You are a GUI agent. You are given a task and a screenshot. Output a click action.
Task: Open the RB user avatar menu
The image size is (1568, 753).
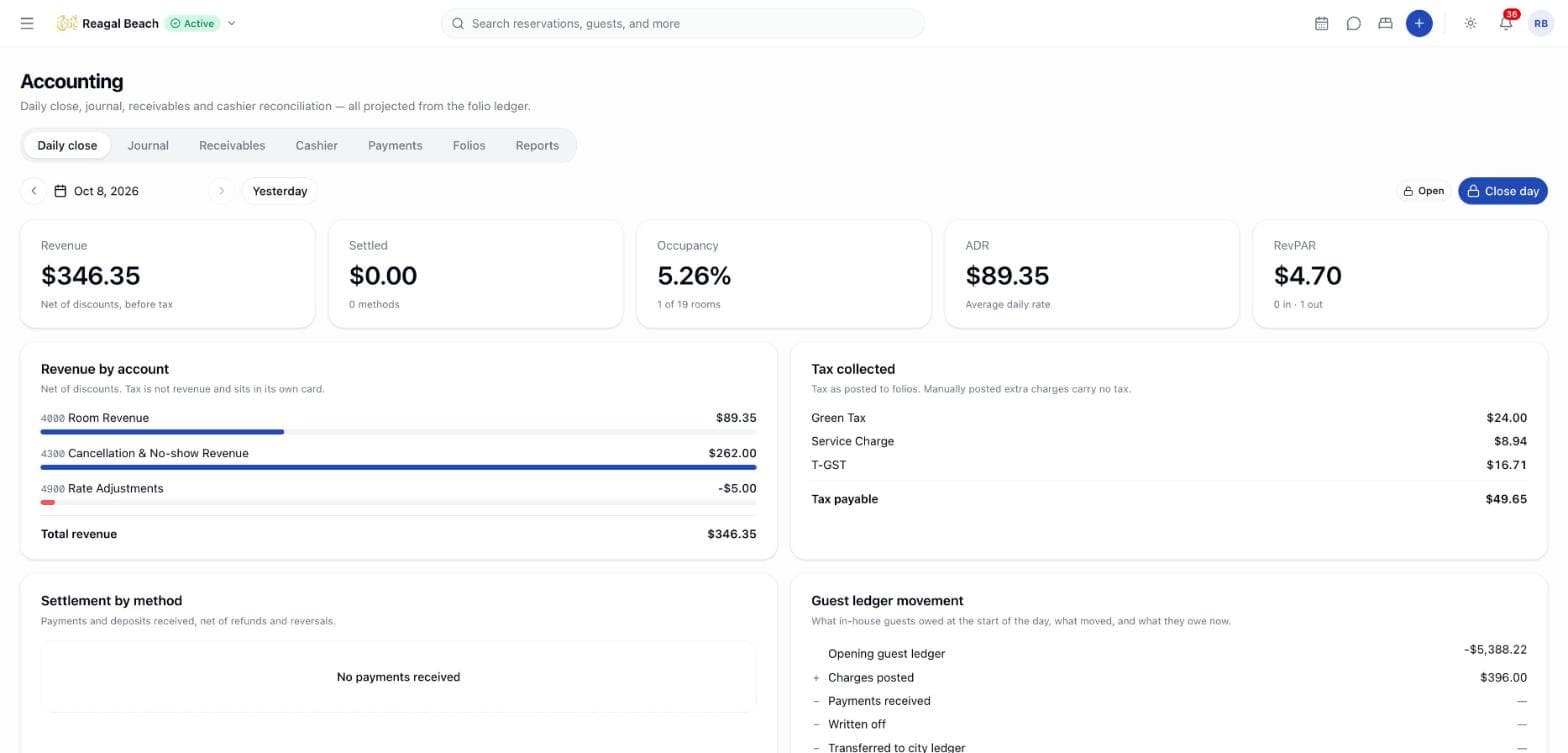click(1541, 23)
